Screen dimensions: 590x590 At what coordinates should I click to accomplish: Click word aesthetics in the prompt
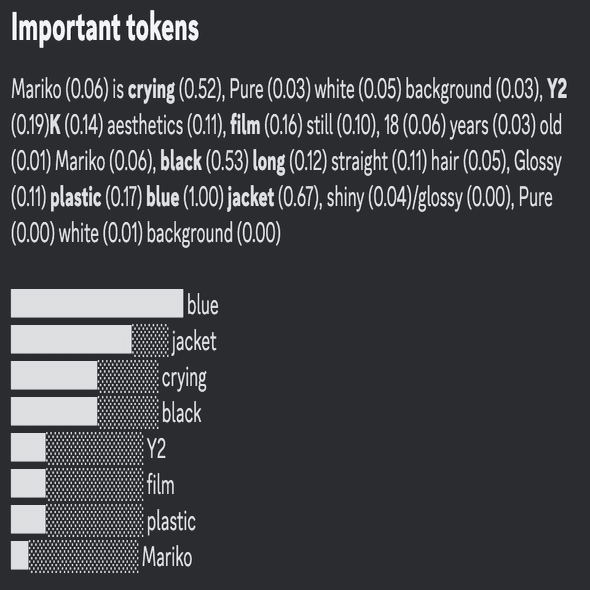pos(145,125)
